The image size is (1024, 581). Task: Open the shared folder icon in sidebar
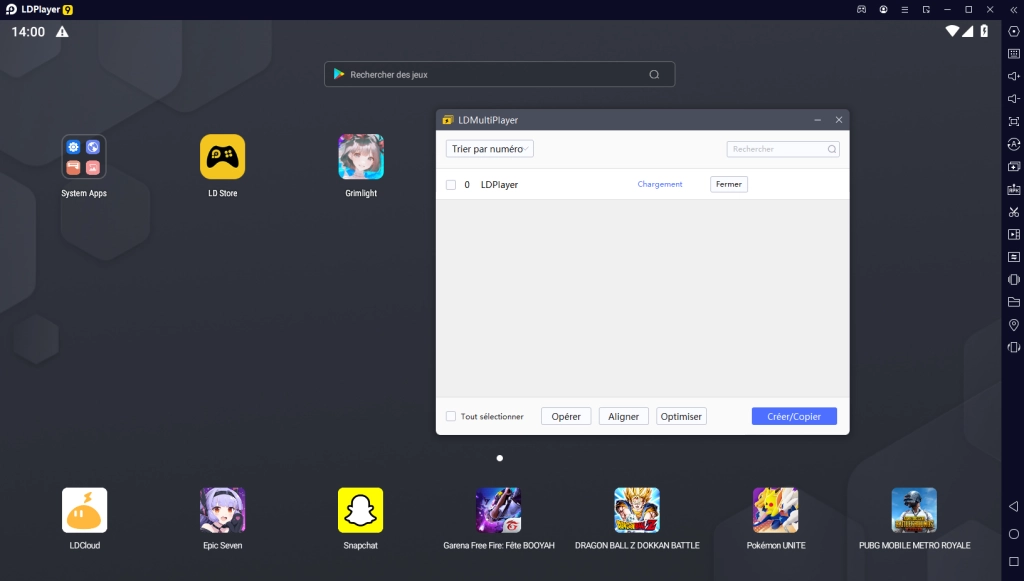pos(1013,302)
